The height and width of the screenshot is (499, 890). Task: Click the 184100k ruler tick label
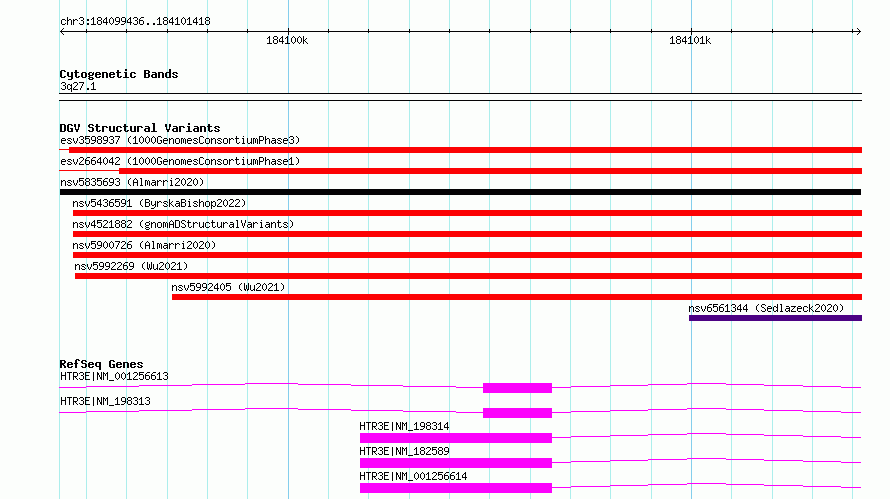tap(287, 40)
